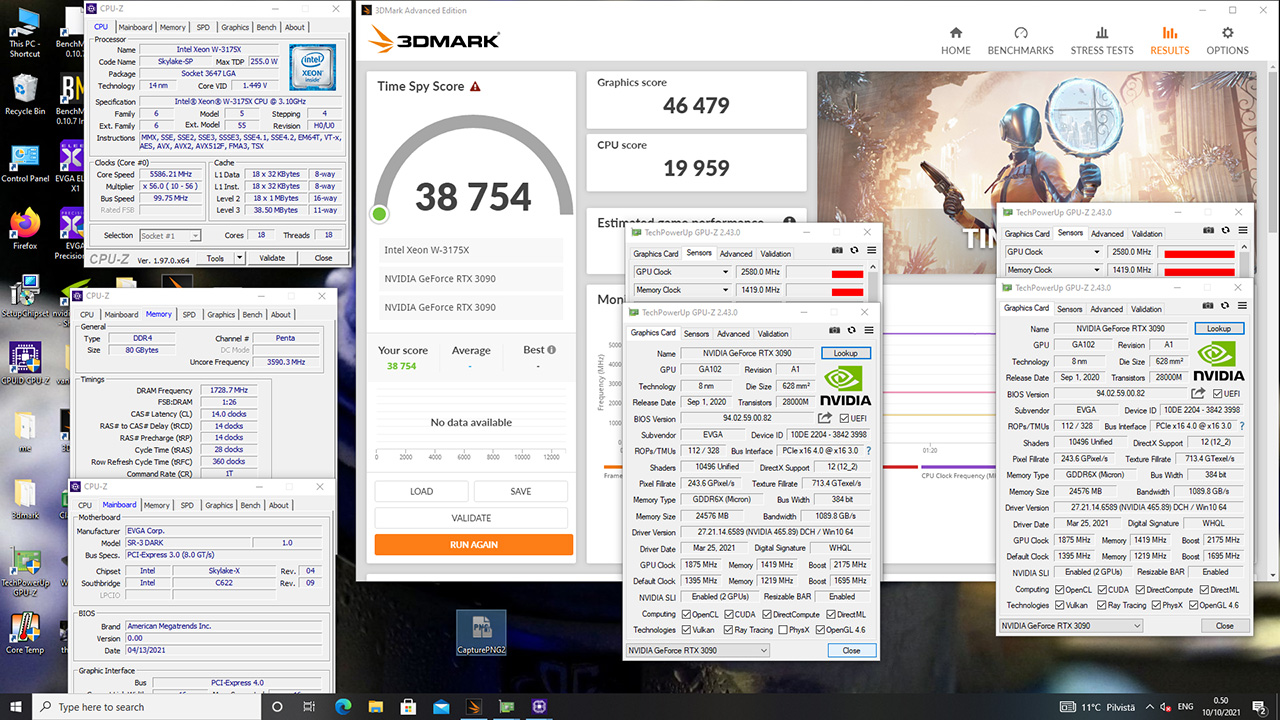Open the BENCHMARKS section in 3DMark
This screenshot has width=1280, height=720.
[x=1020, y=40]
